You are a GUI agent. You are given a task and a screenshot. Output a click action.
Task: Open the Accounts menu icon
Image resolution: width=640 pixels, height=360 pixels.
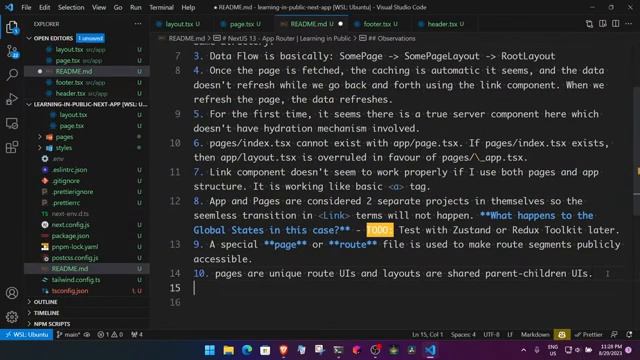pyautogui.click(x=12, y=293)
